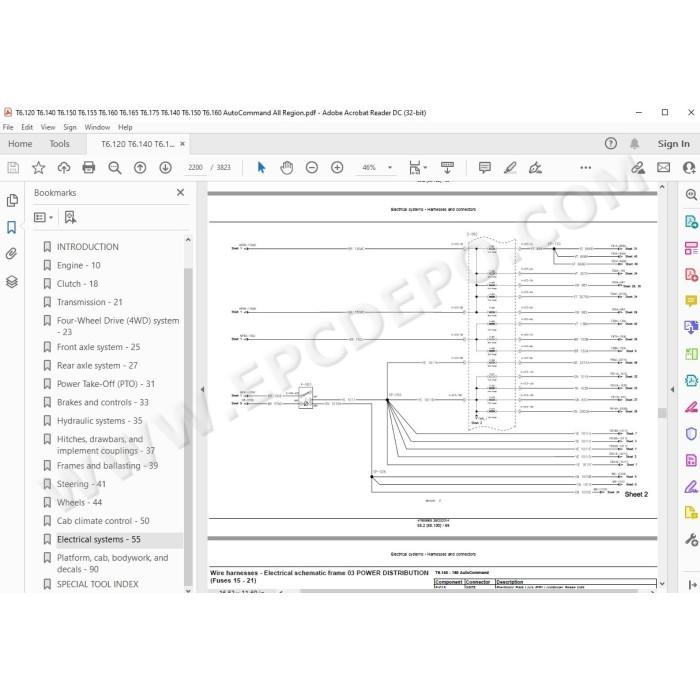Open the Sign menu
Viewport: 700px width, 700px height.
coord(70,127)
